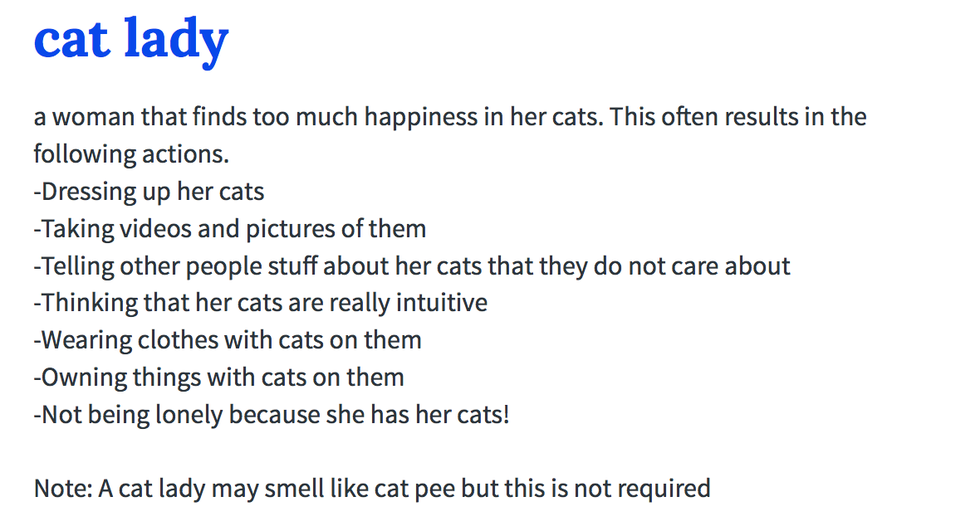
Task: Click the "cat lady" title link
Action: click(x=131, y=40)
